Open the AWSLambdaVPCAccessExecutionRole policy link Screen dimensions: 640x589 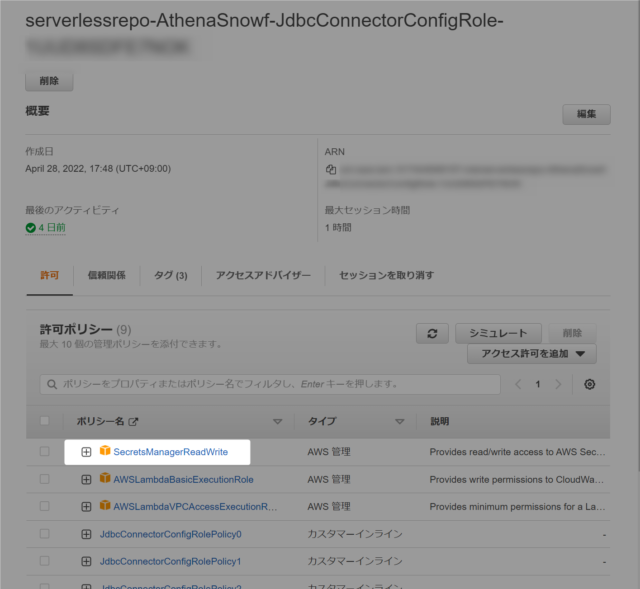point(195,507)
